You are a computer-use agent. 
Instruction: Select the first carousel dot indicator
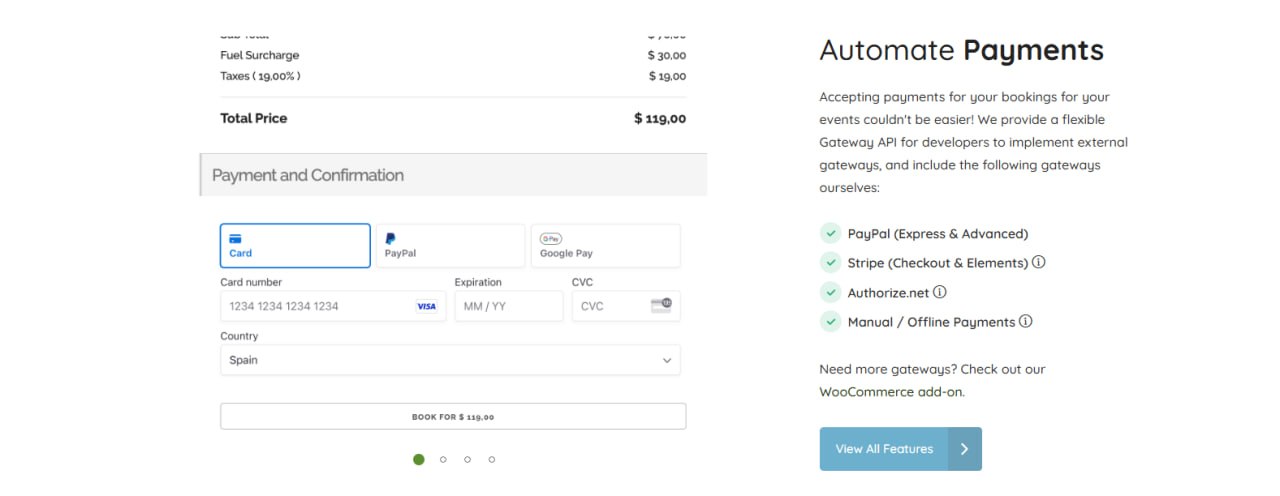click(418, 459)
